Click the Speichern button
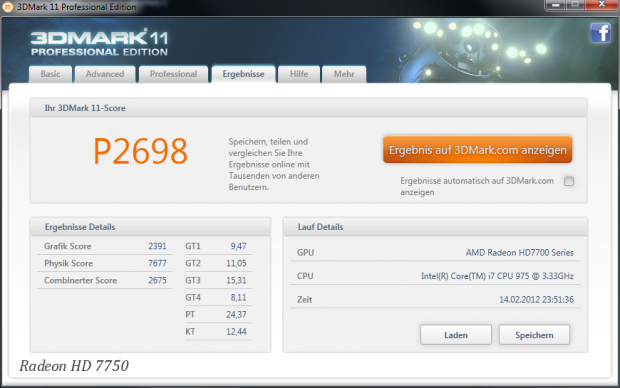620x388 pixels. pos(534,335)
